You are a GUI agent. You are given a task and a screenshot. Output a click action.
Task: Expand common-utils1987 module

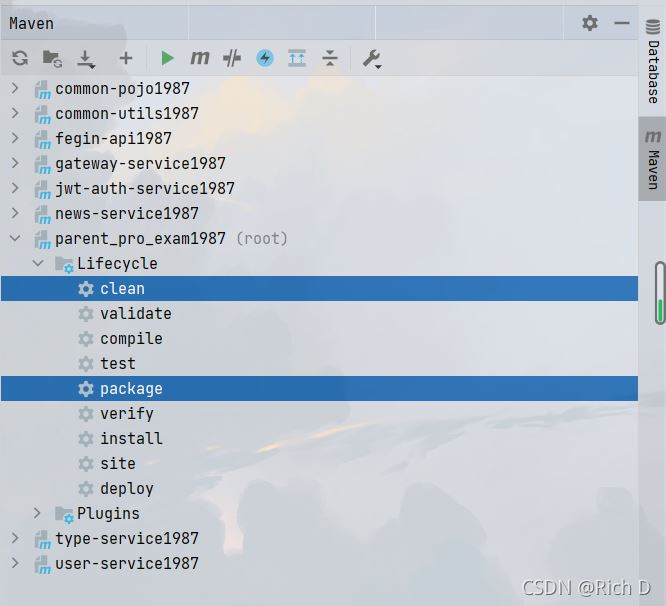[x=15, y=113]
